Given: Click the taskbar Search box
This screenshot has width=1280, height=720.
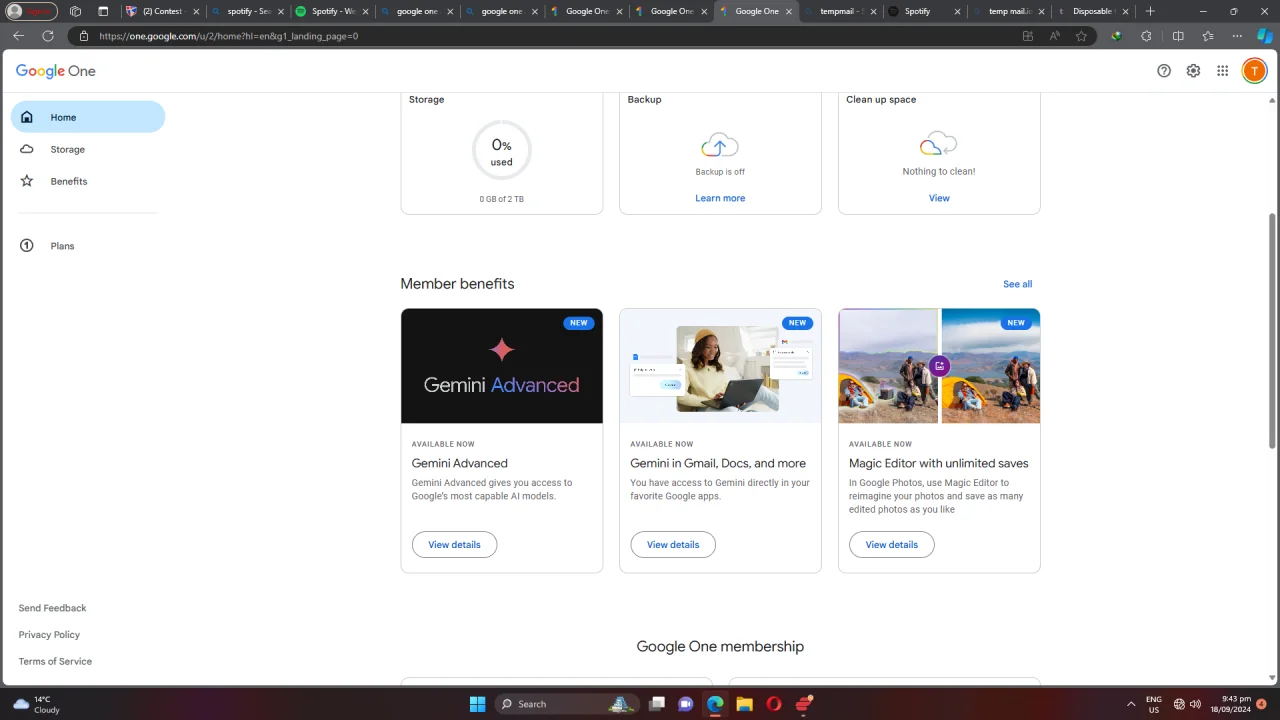Looking at the screenshot, I should point(566,704).
